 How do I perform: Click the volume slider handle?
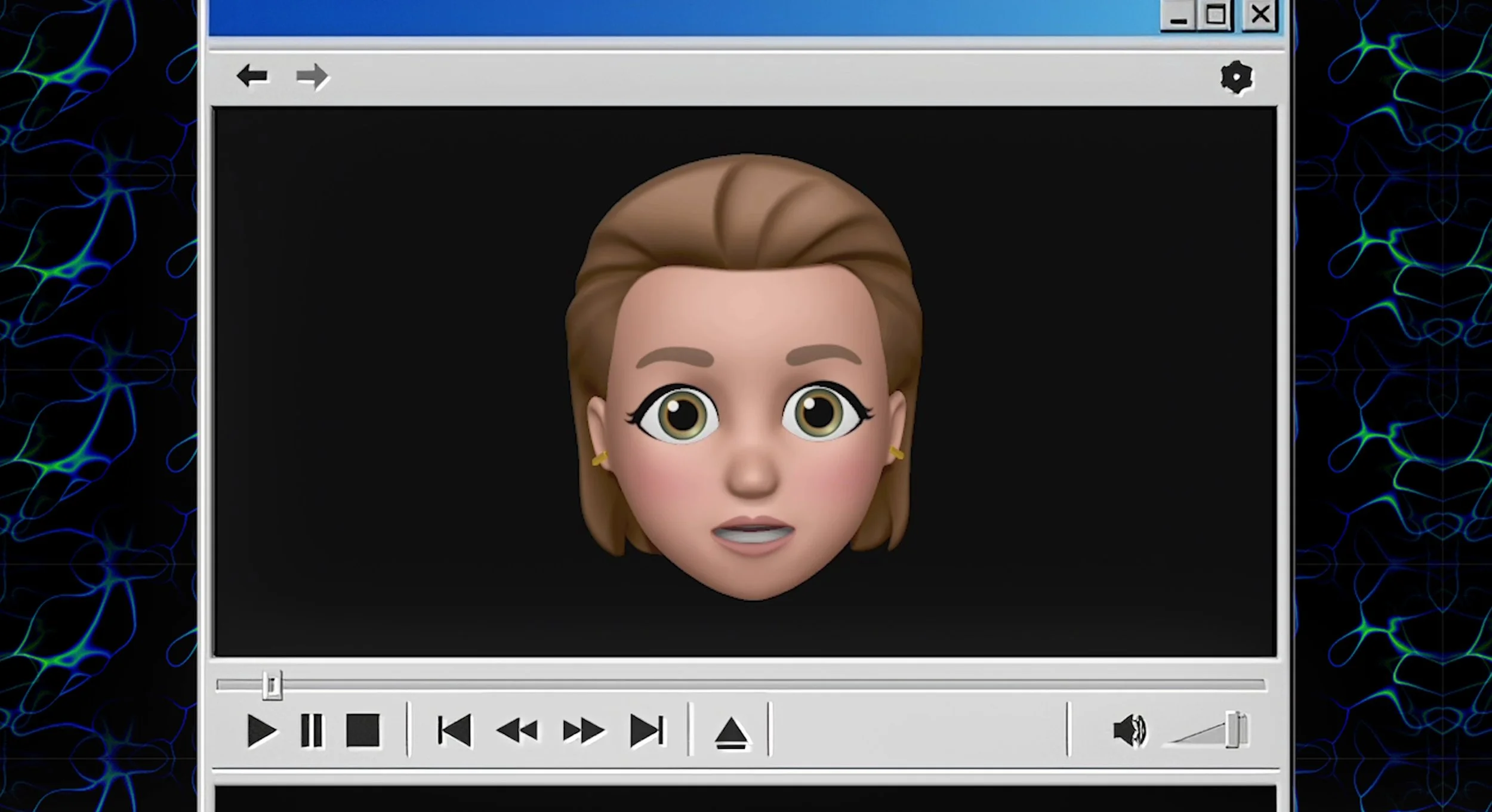tap(1234, 730)
